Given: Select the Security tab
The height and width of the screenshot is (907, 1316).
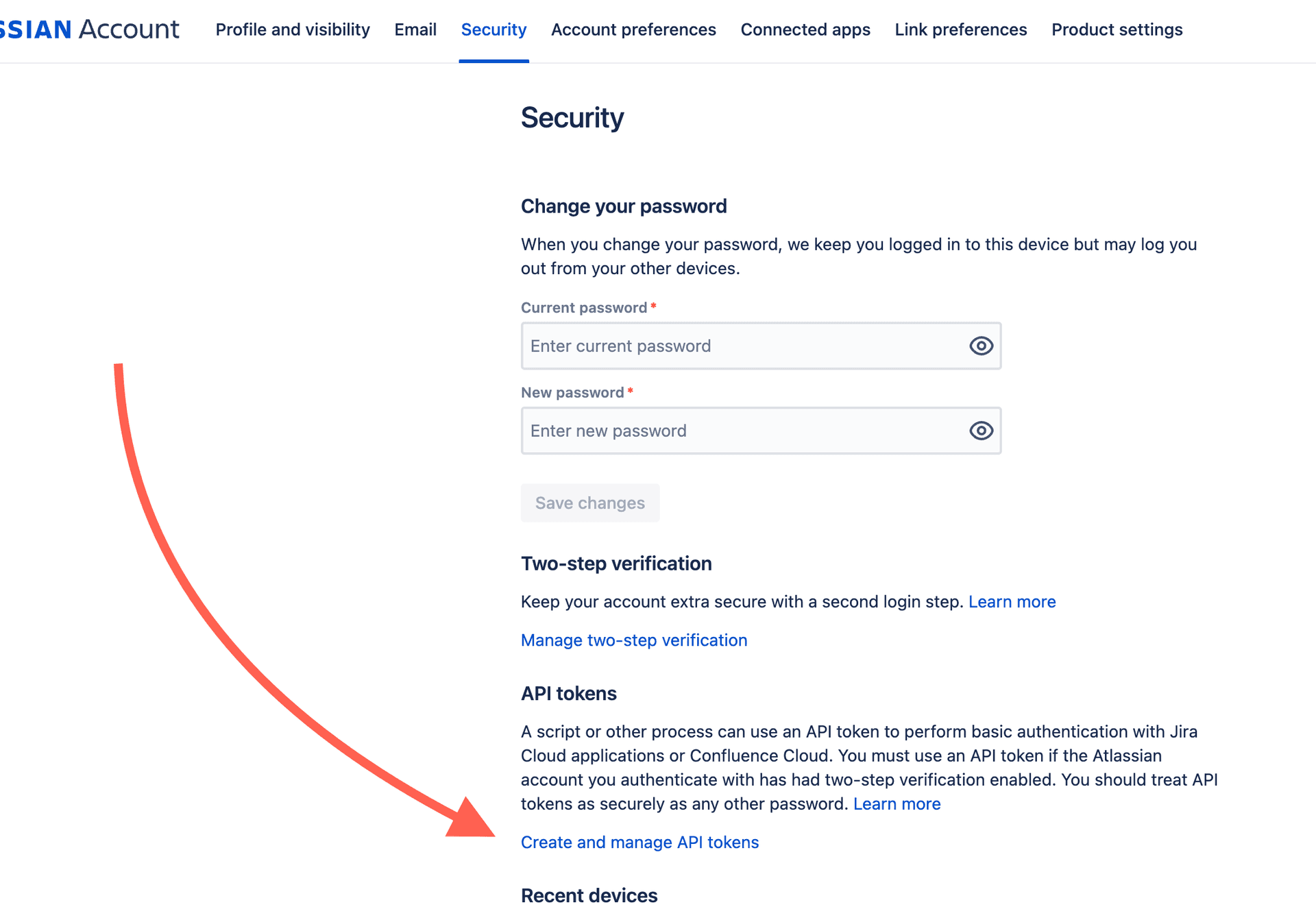Looking at the screenshot, I should (493, 29).
